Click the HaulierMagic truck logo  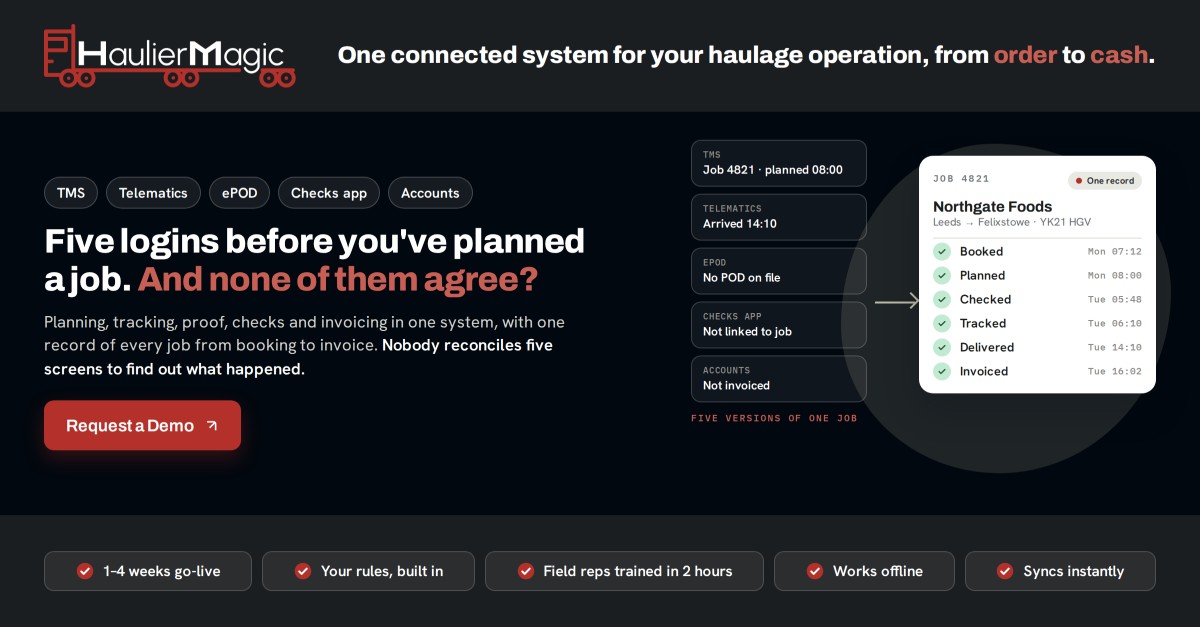[x=170, y=56]
